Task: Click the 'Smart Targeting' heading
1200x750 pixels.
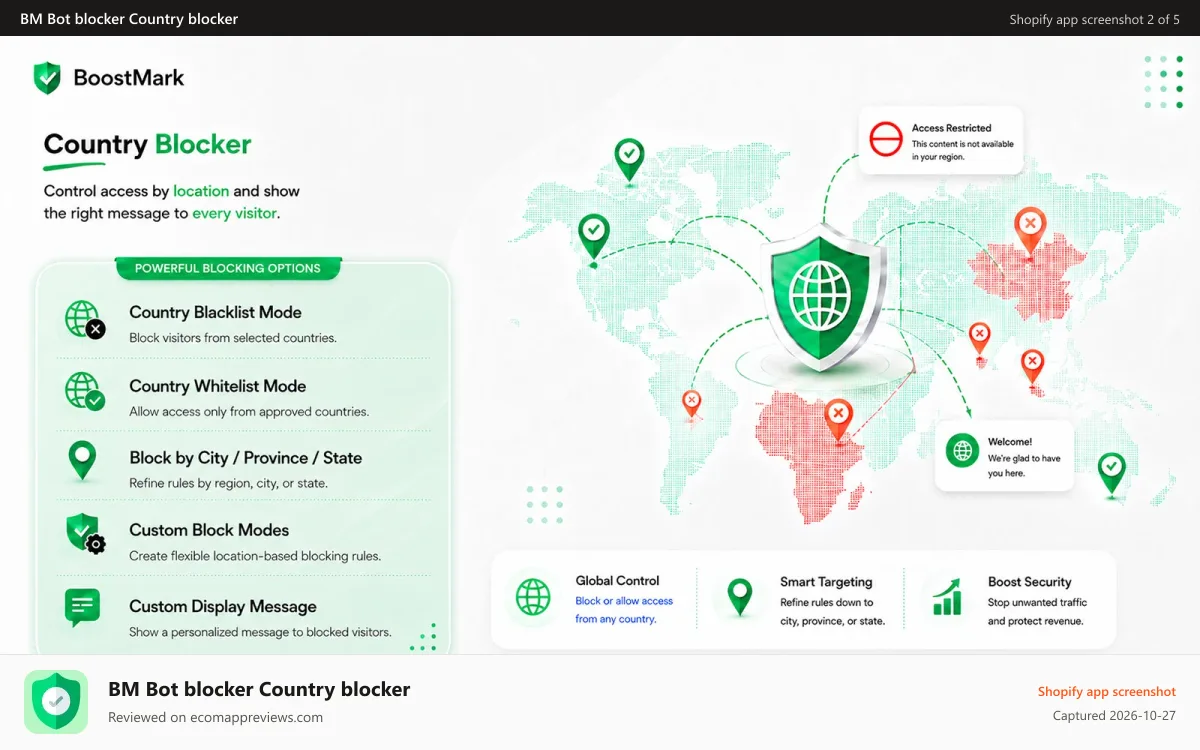Action: (826, 581)
